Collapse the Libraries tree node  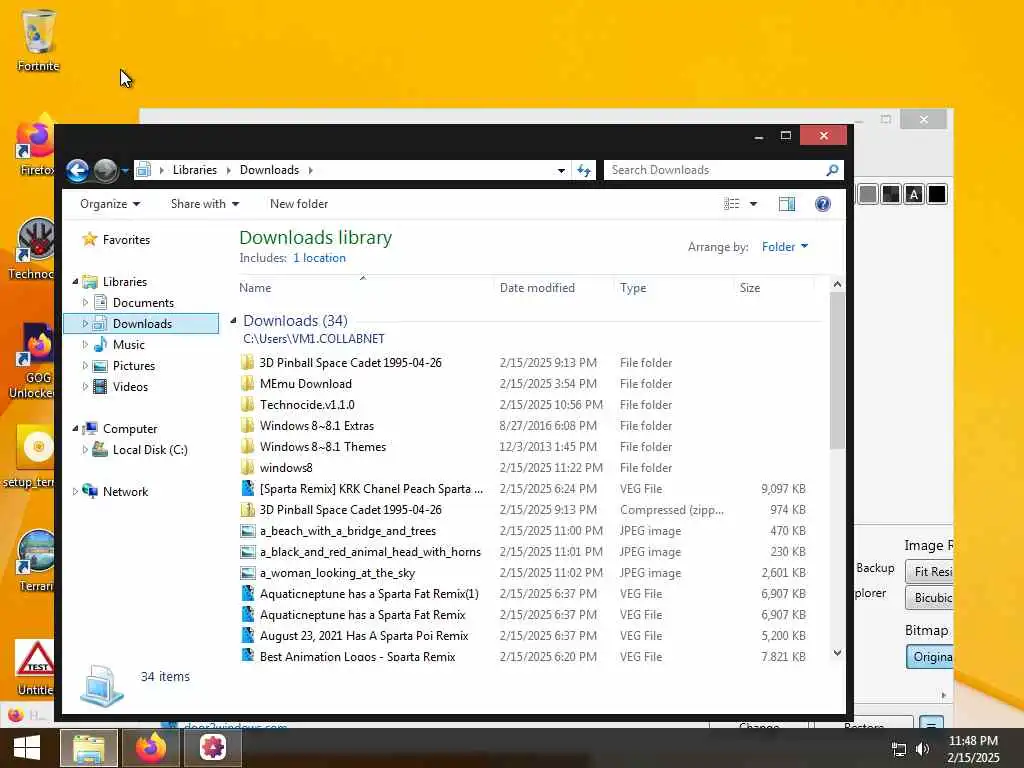(x=74, y=281)
